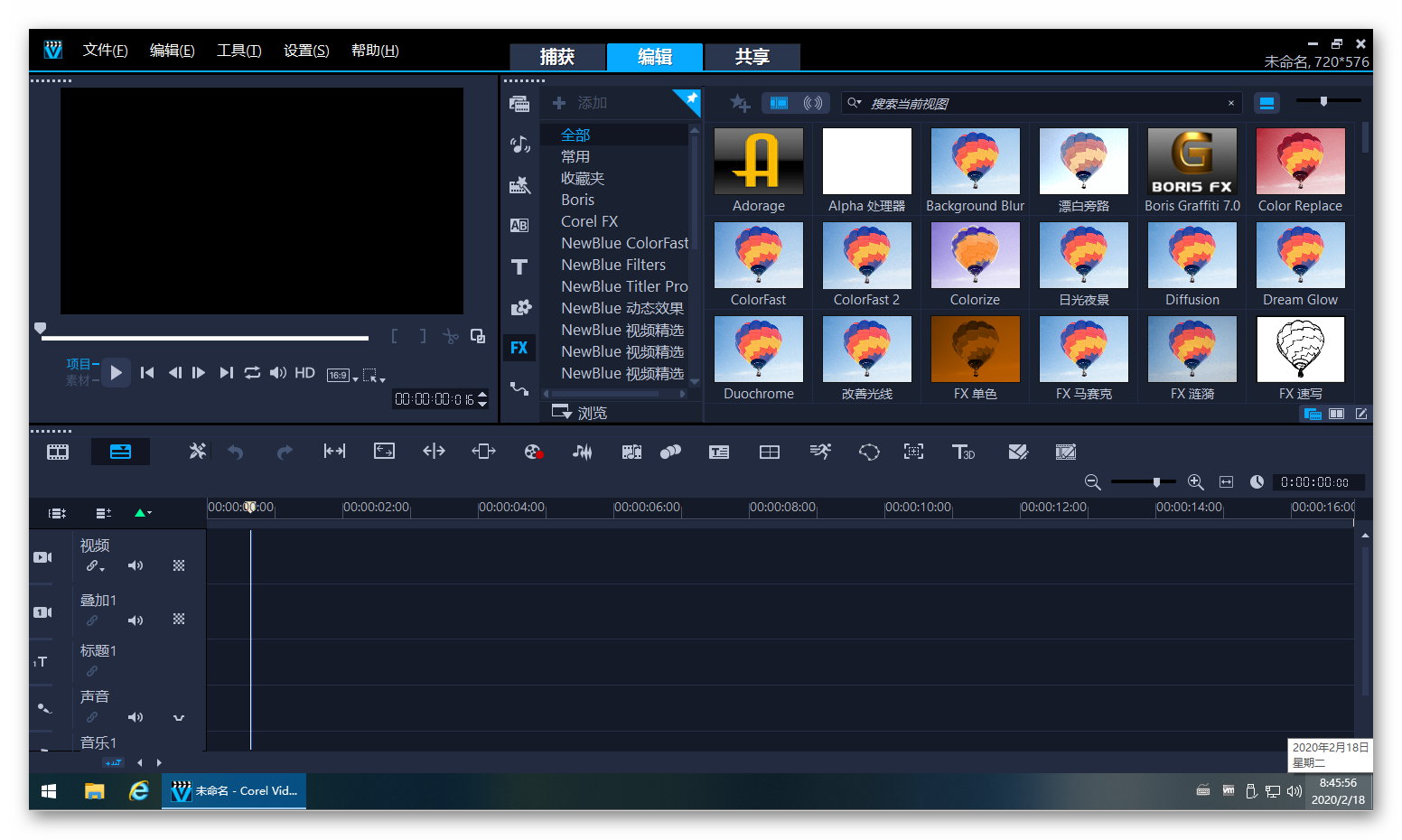Switch to storyboard view
1402x840 pixels.
click(58, 452)
